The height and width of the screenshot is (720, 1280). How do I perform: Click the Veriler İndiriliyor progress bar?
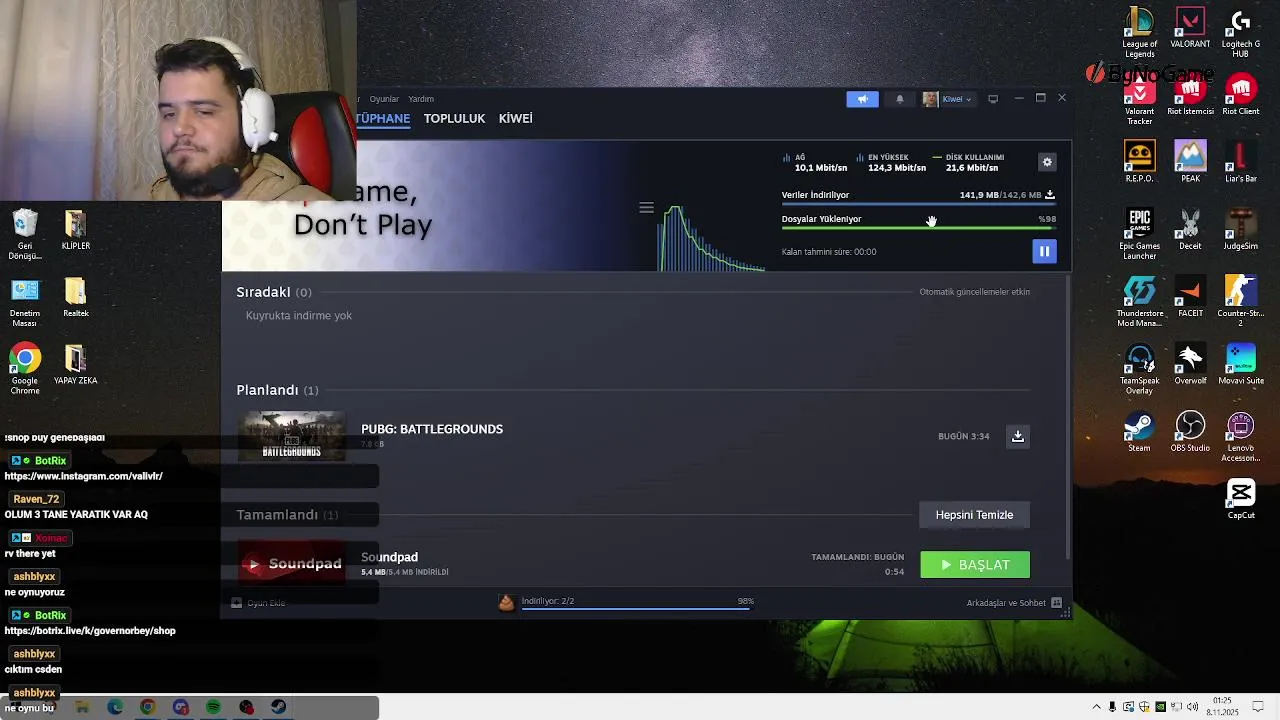pos(918,204)
